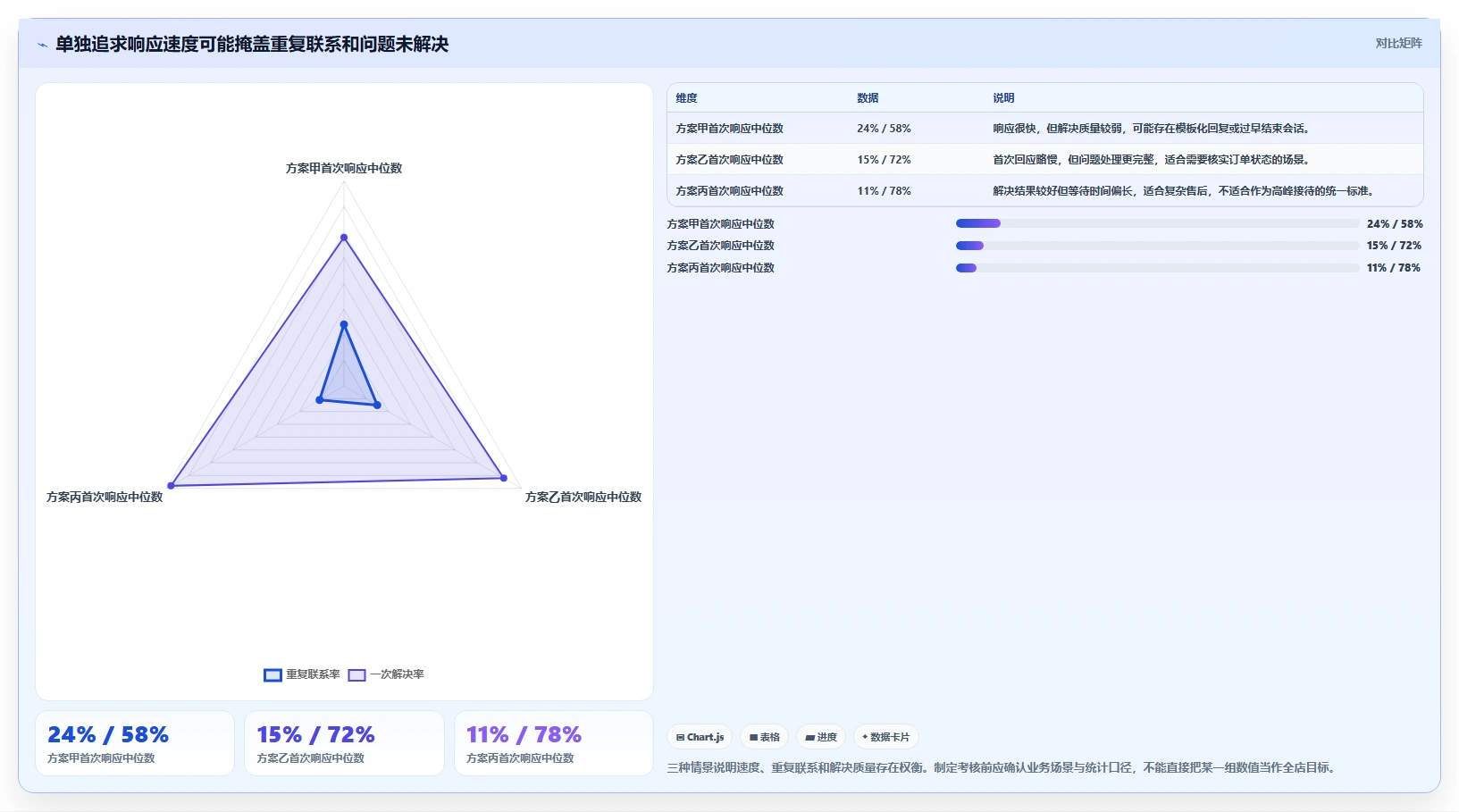Click the description starting 首次回应略慢
The image size is (1459, 812).
[x=1153, y=160]
